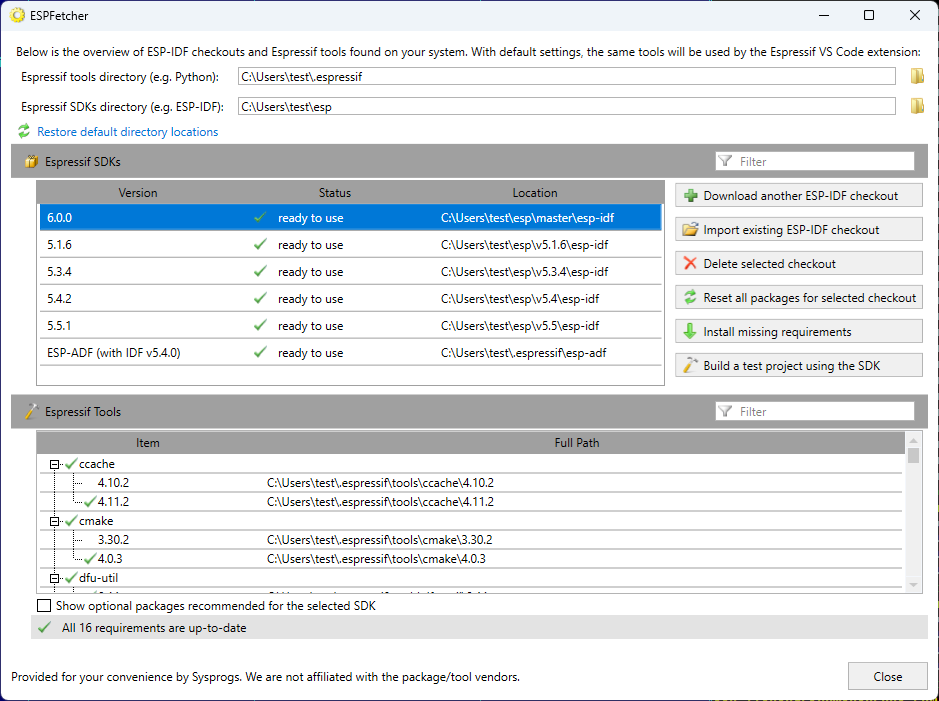Select cmake version 4.0.3 item
The image size is (939, 701).
coord(110,559)
